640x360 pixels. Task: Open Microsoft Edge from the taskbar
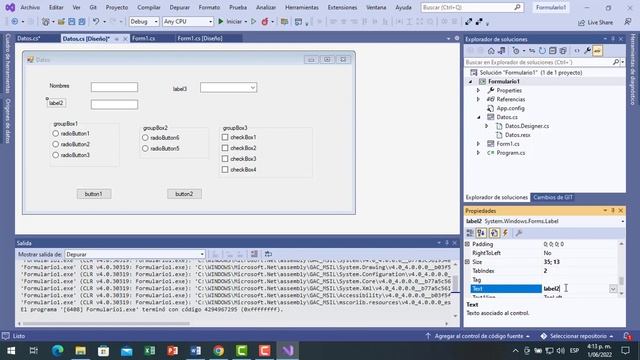[x=58, y=351]
